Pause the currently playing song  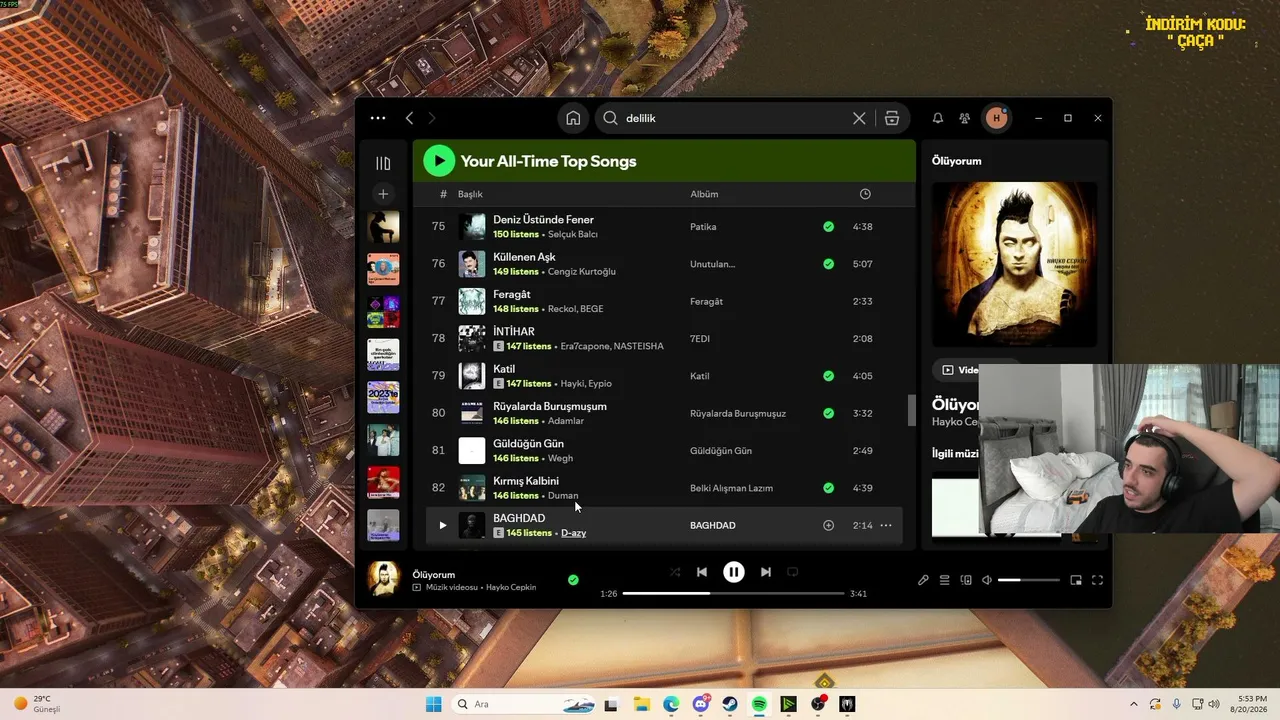(x=734, y=572)
